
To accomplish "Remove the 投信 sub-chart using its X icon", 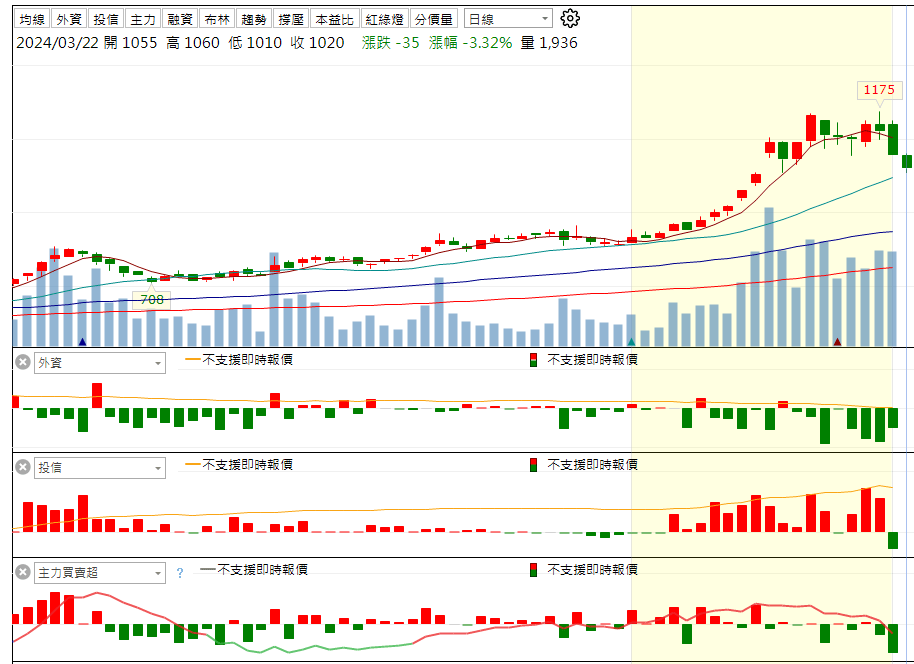I will pyautogui.click(x=22, y=467).
